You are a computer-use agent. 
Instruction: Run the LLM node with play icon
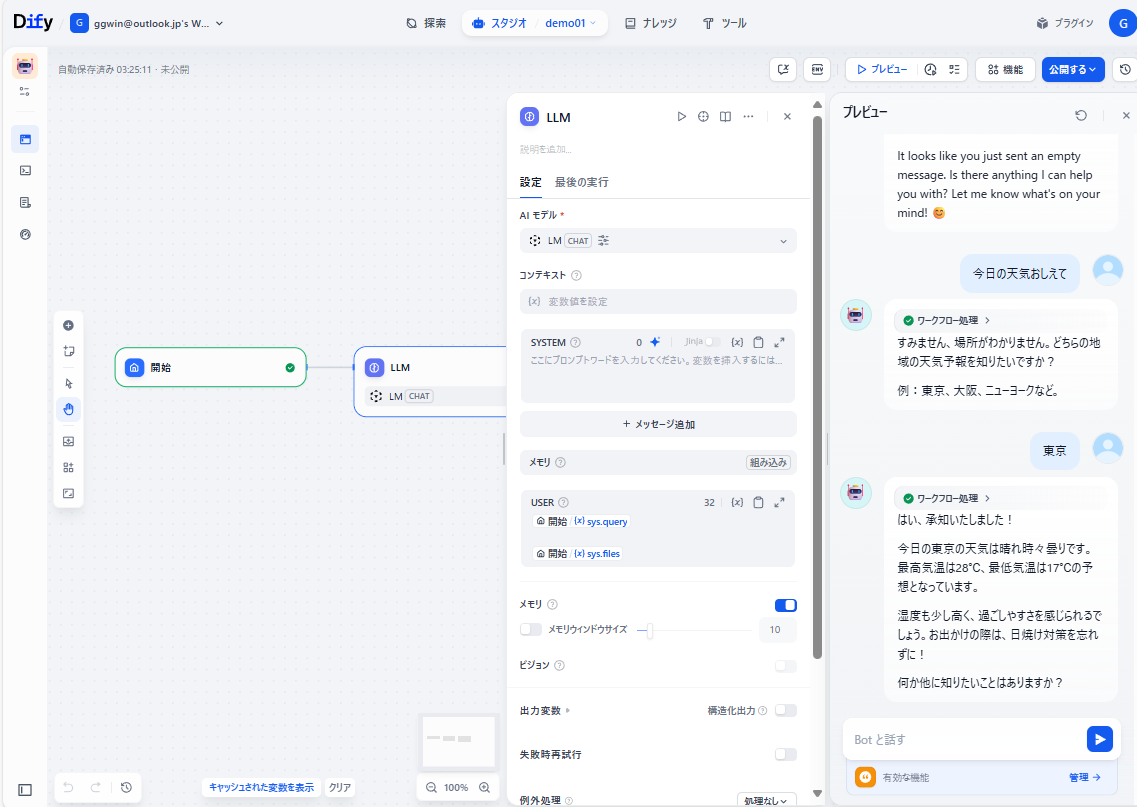coord(682,117)
